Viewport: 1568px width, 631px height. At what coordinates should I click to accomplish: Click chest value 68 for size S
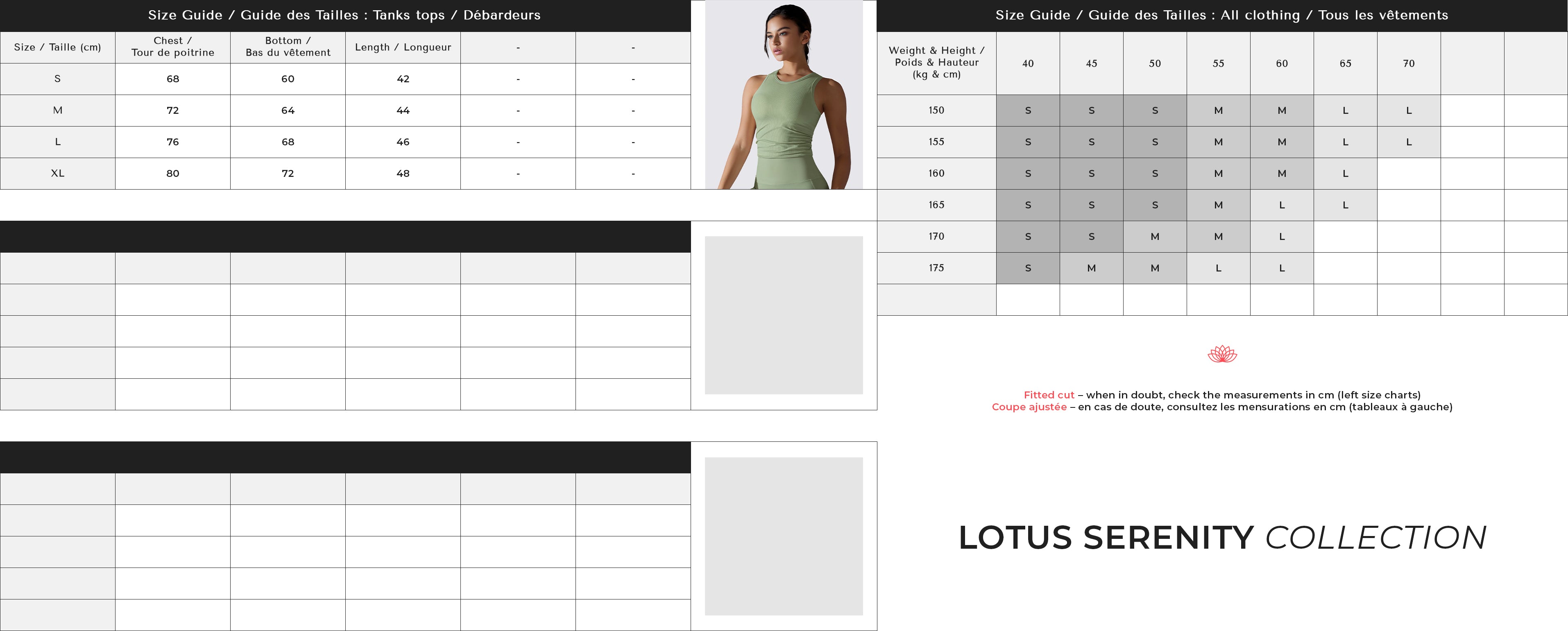172,79
